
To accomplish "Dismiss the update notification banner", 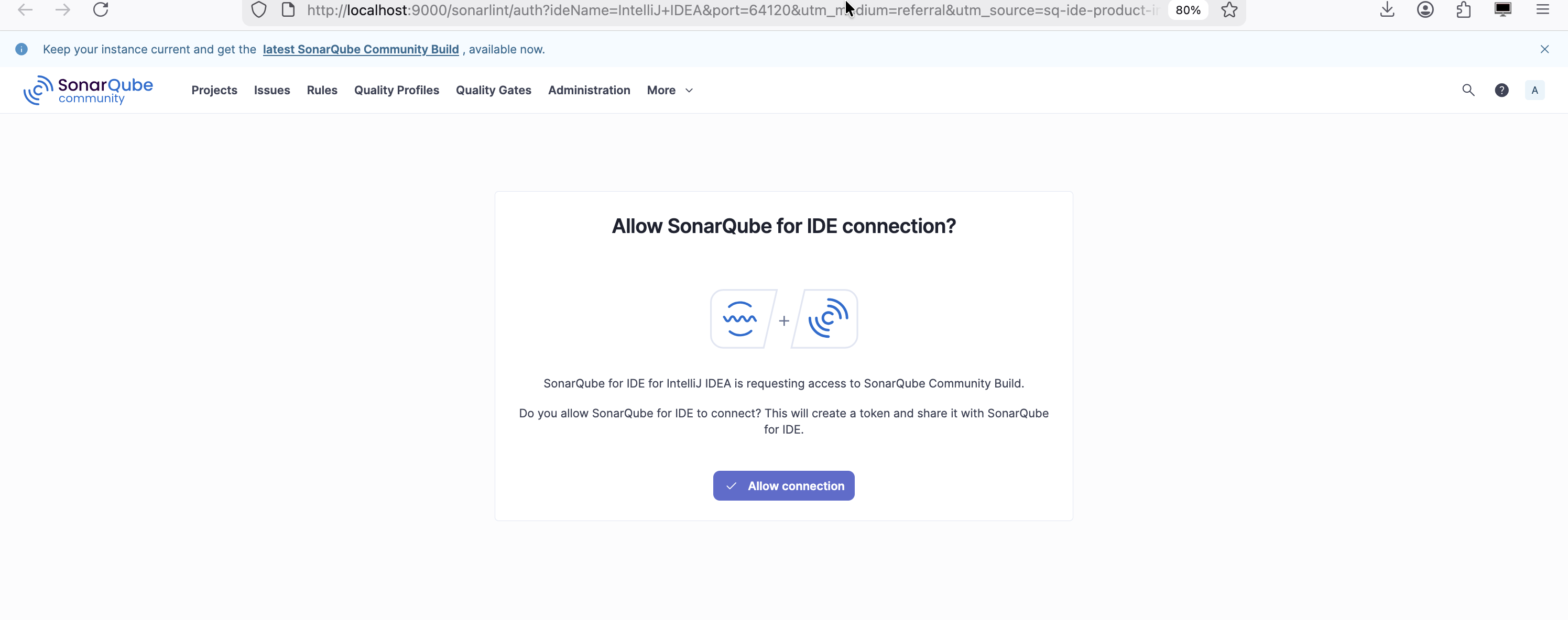I will tap(1544, 49).
